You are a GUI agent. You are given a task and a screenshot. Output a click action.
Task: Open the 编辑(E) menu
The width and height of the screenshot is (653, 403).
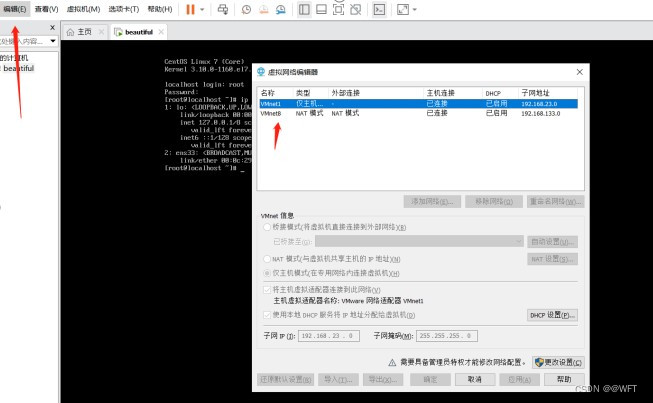tap(15, 9)
